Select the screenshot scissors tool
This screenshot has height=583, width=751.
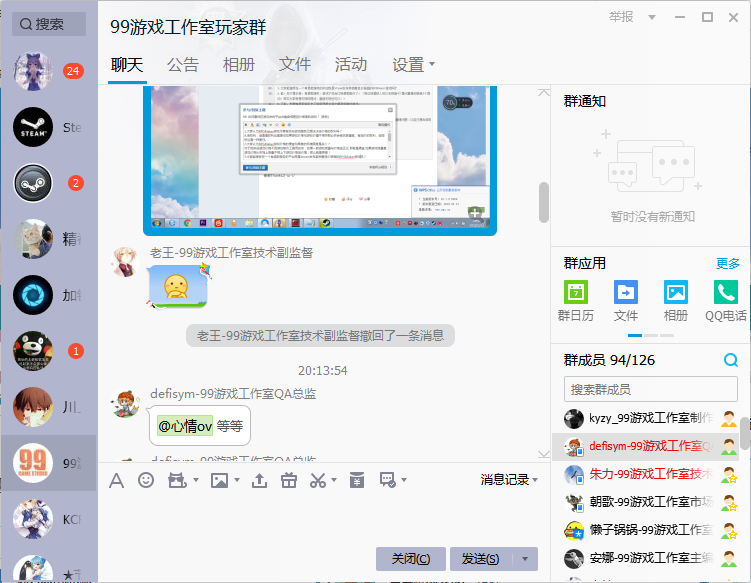coord(318,480)
